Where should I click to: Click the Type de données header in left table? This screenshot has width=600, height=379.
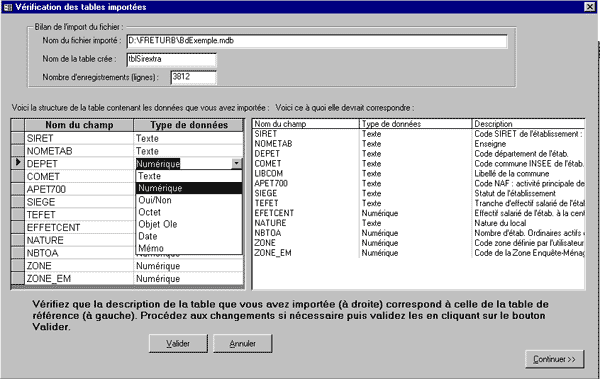(x=189, y=125)
